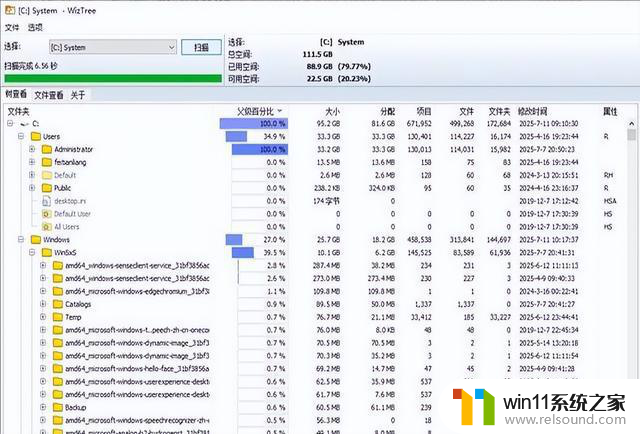The height and width of the screenshot is (434, 640).
Task: Click the Backup folder icon
Action: [58, 407]
